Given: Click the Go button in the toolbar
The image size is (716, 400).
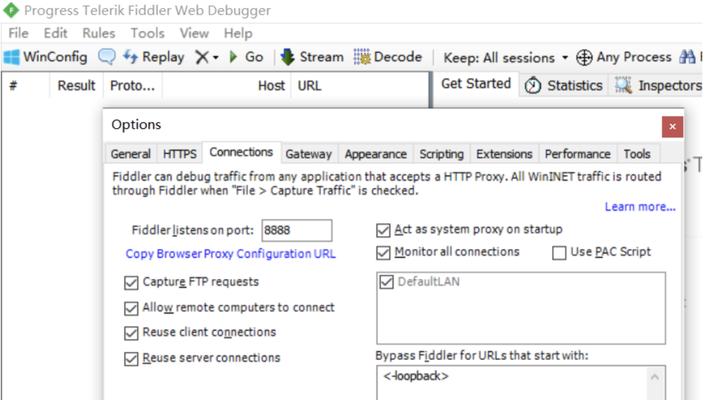Looking at the screenshot, I should coord(247,57).
